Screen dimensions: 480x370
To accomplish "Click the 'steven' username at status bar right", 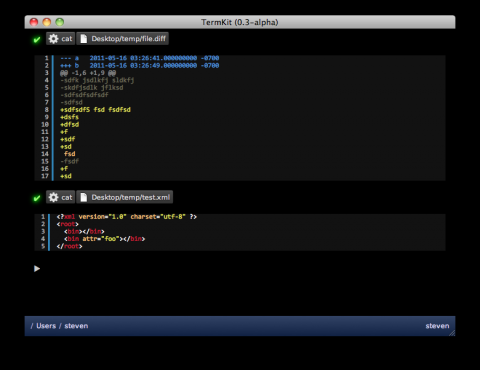I will point(437,326).
